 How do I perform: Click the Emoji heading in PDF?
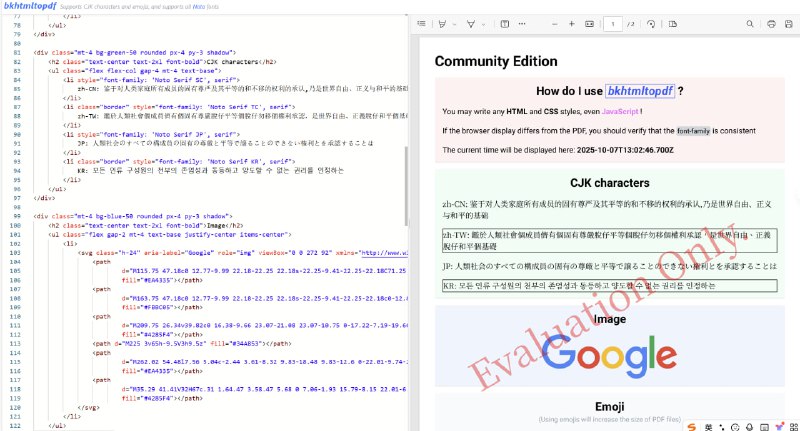610,407
